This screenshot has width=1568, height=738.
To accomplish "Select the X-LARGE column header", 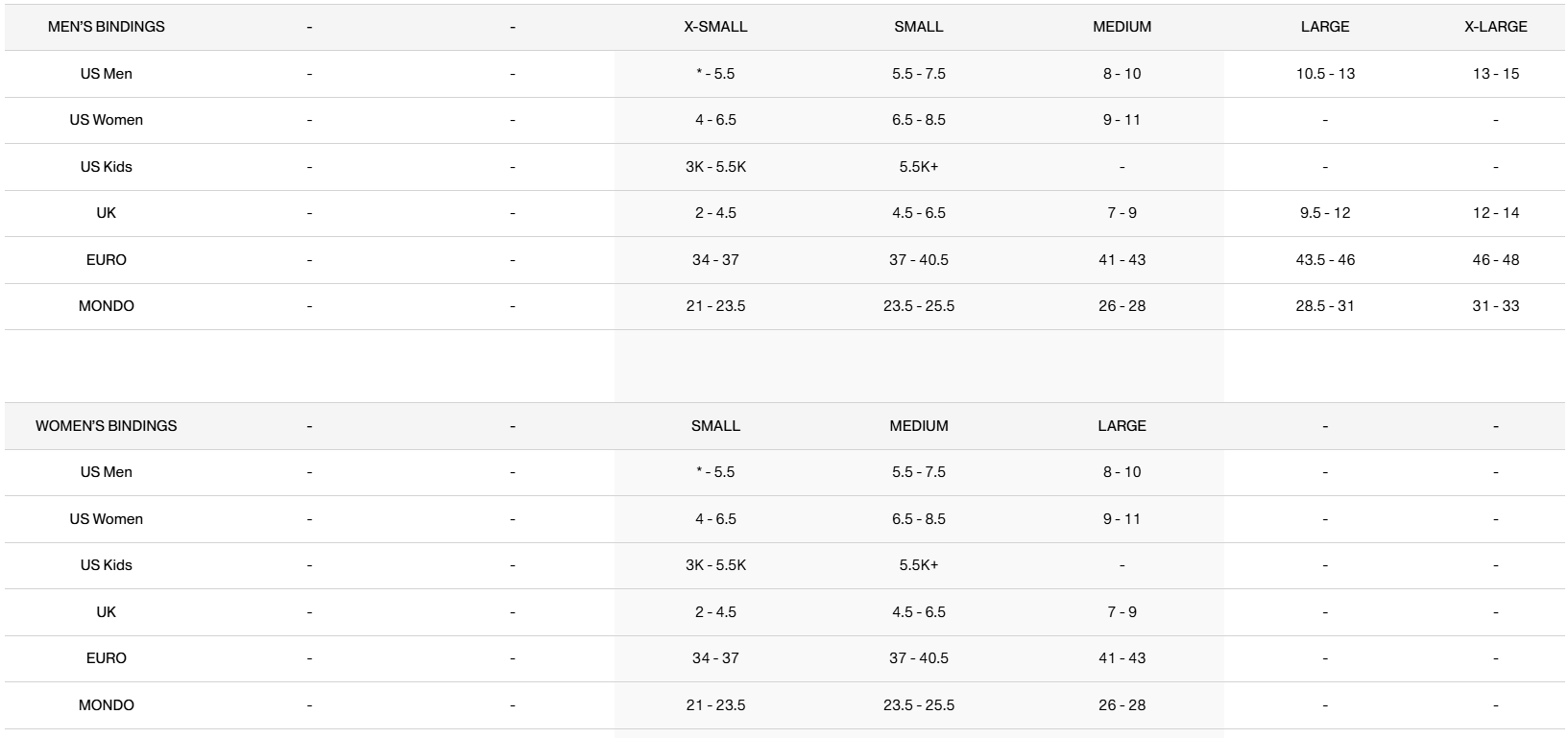I will coord(1495,27).
